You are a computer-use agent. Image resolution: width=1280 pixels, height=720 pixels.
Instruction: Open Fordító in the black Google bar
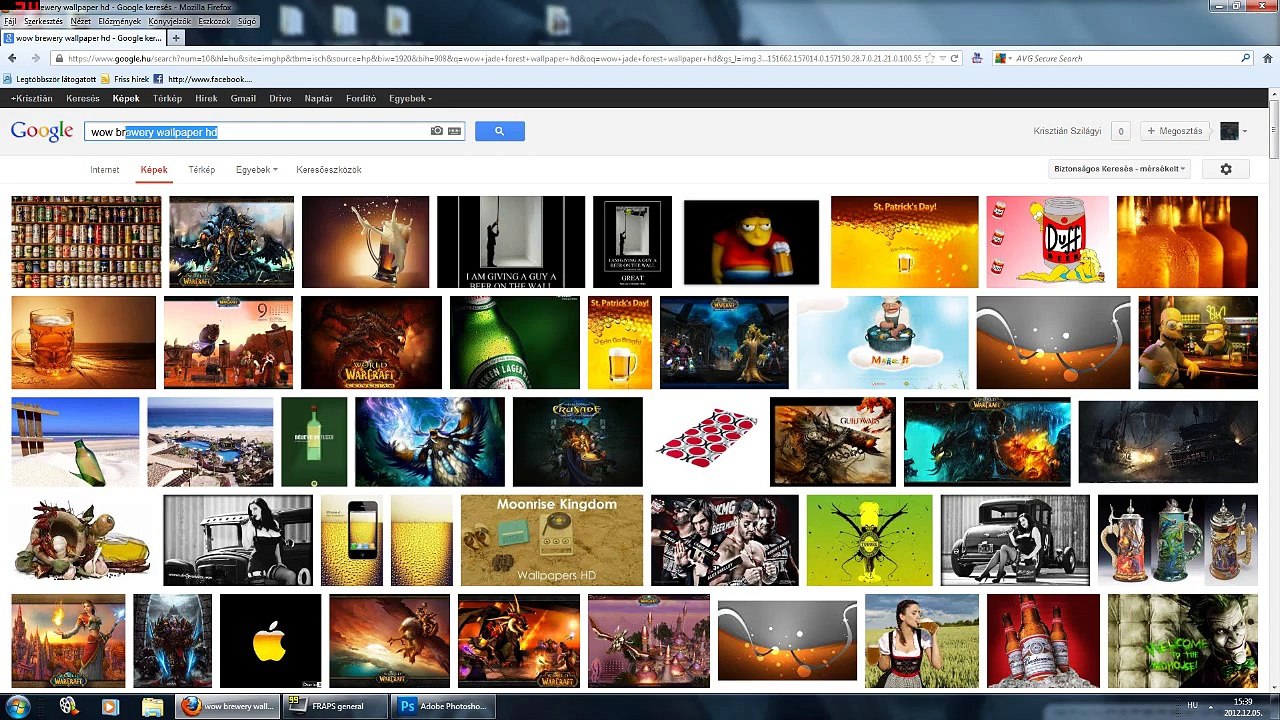[361, 98]
